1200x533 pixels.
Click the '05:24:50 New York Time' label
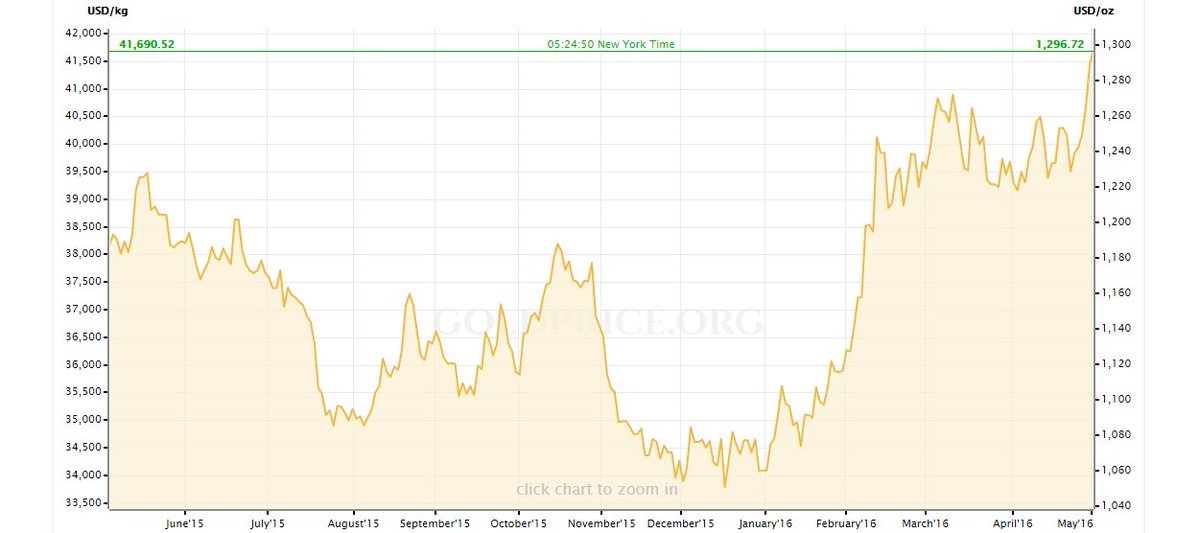[611, 44]
